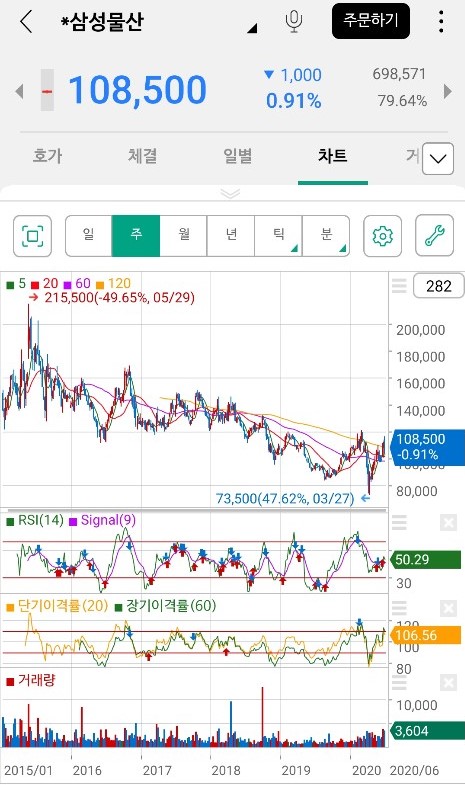Viewport: 465px width, 785px height.
Task: Tap the purple 60 moving average legend
Action: coord(77,284)
